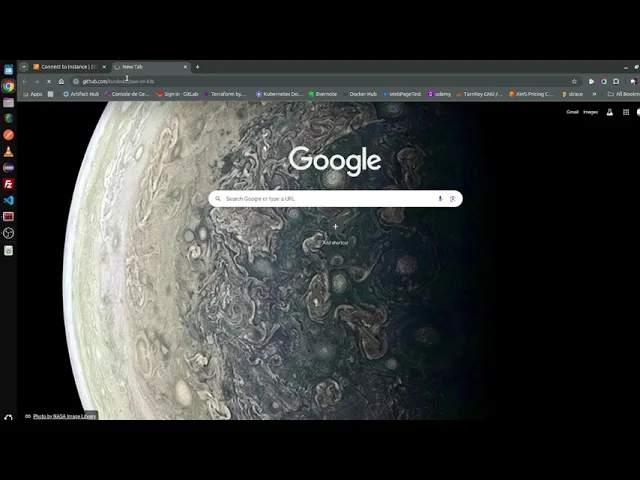Open the AWS Pricing C... bookmark

[x=531, y=94]
